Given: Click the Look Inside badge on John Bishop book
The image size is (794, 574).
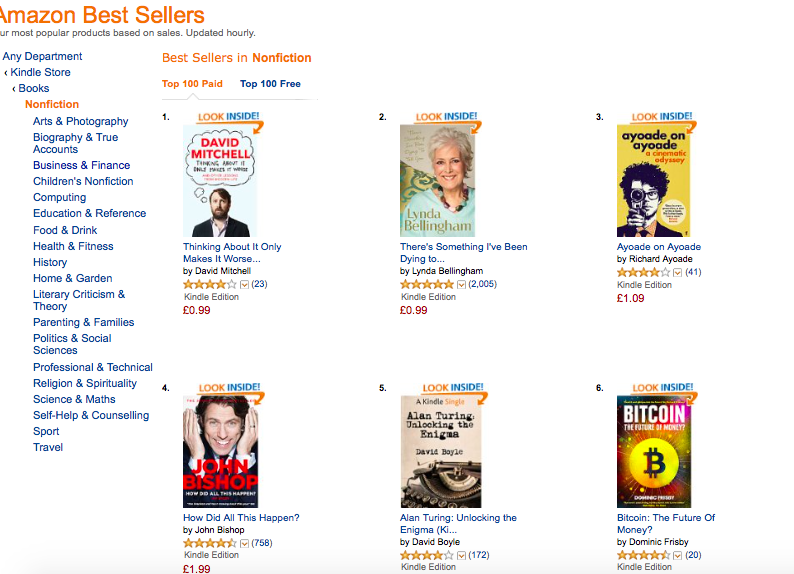Looking at the screenshot, I should point(229,388).
